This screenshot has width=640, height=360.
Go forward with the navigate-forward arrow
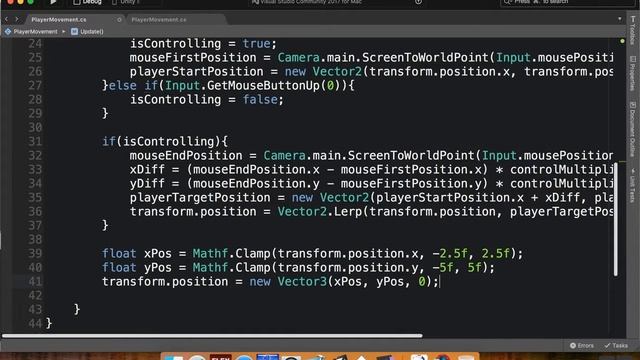click(x=17, y=19)
